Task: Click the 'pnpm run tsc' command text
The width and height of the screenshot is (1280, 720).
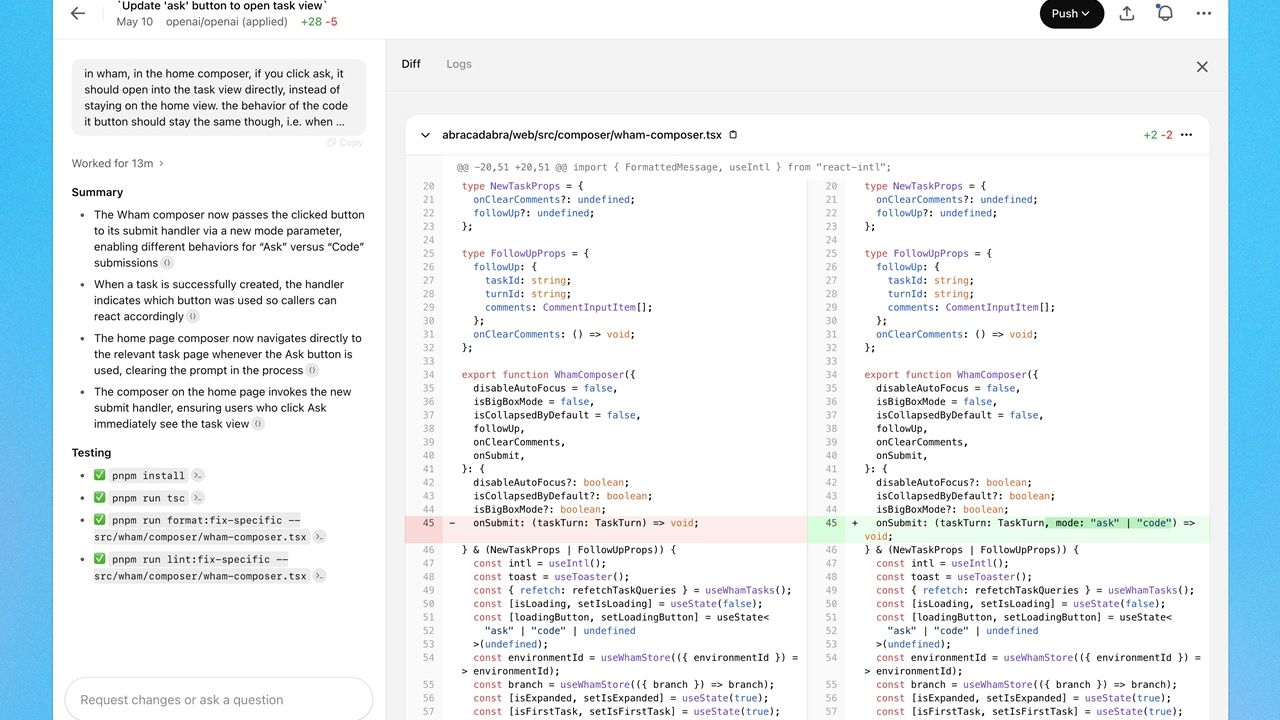Action: pos(148,498)
